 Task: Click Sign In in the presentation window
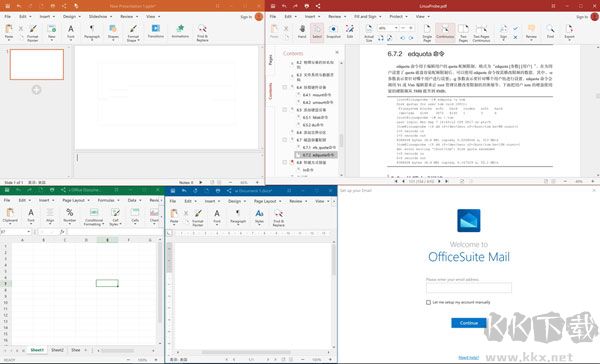point(246,17)
